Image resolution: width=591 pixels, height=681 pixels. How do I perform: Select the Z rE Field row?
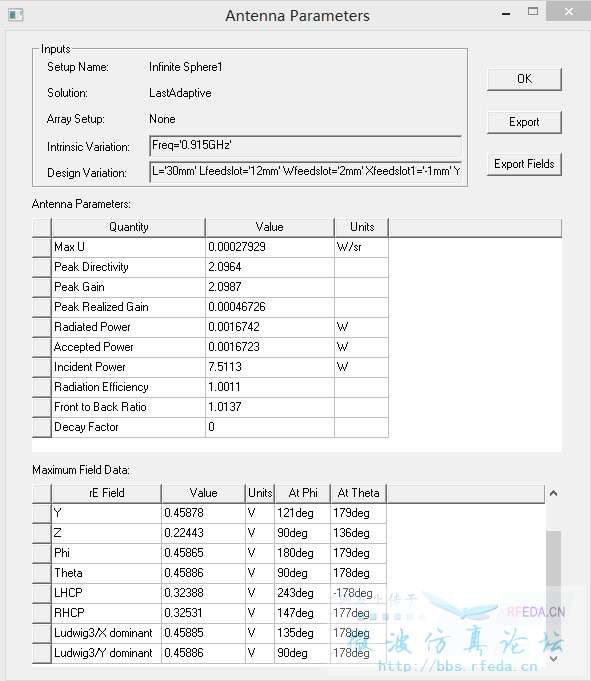(209, 533)
